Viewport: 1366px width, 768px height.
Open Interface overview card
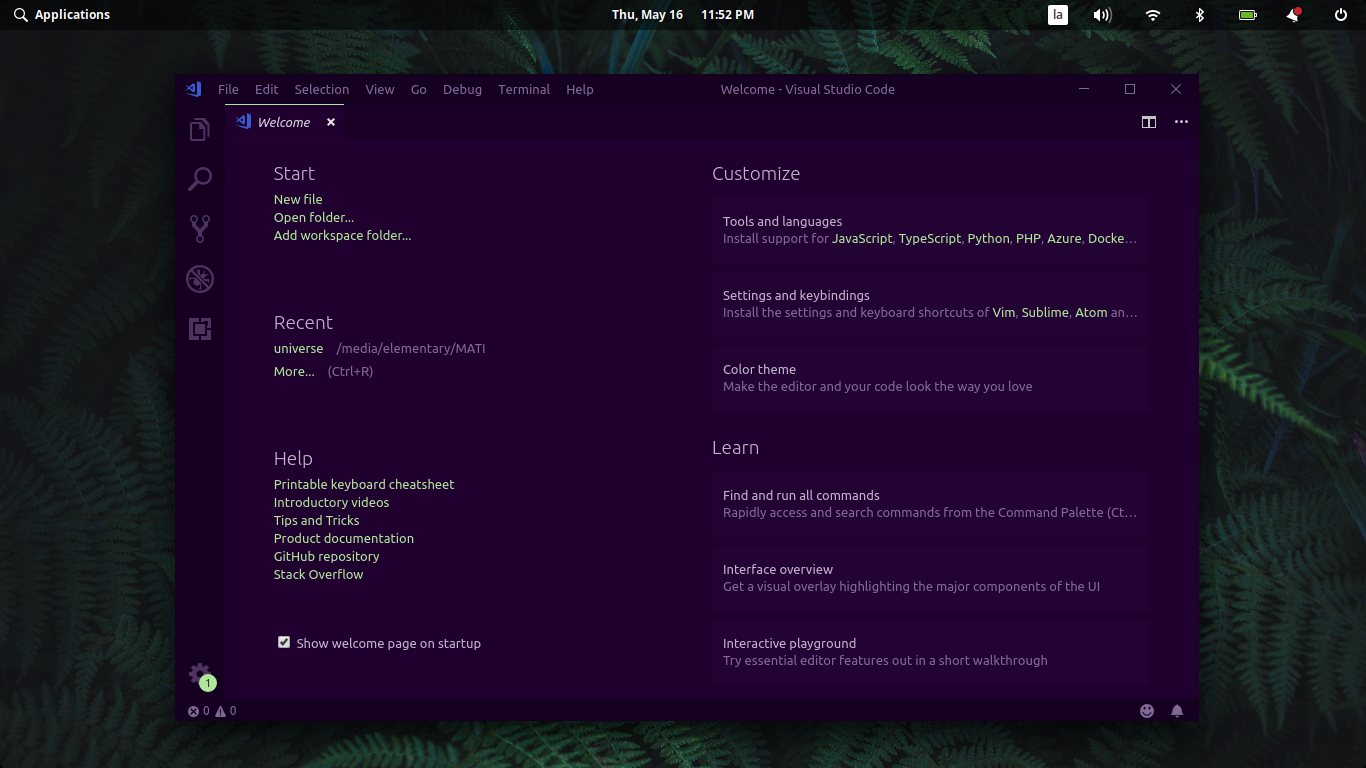931,578
